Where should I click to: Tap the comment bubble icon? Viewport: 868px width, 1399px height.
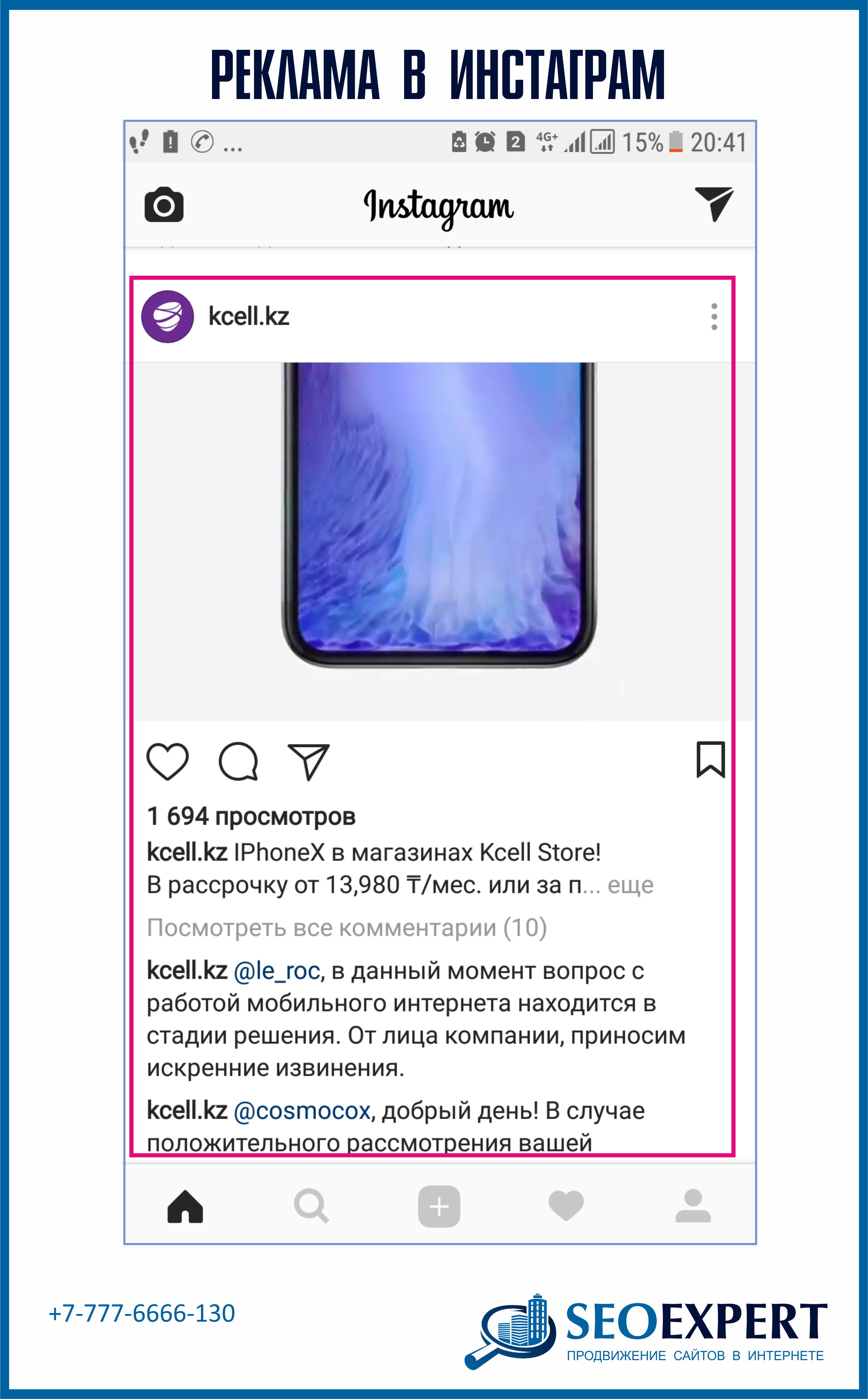coord(238,762)
